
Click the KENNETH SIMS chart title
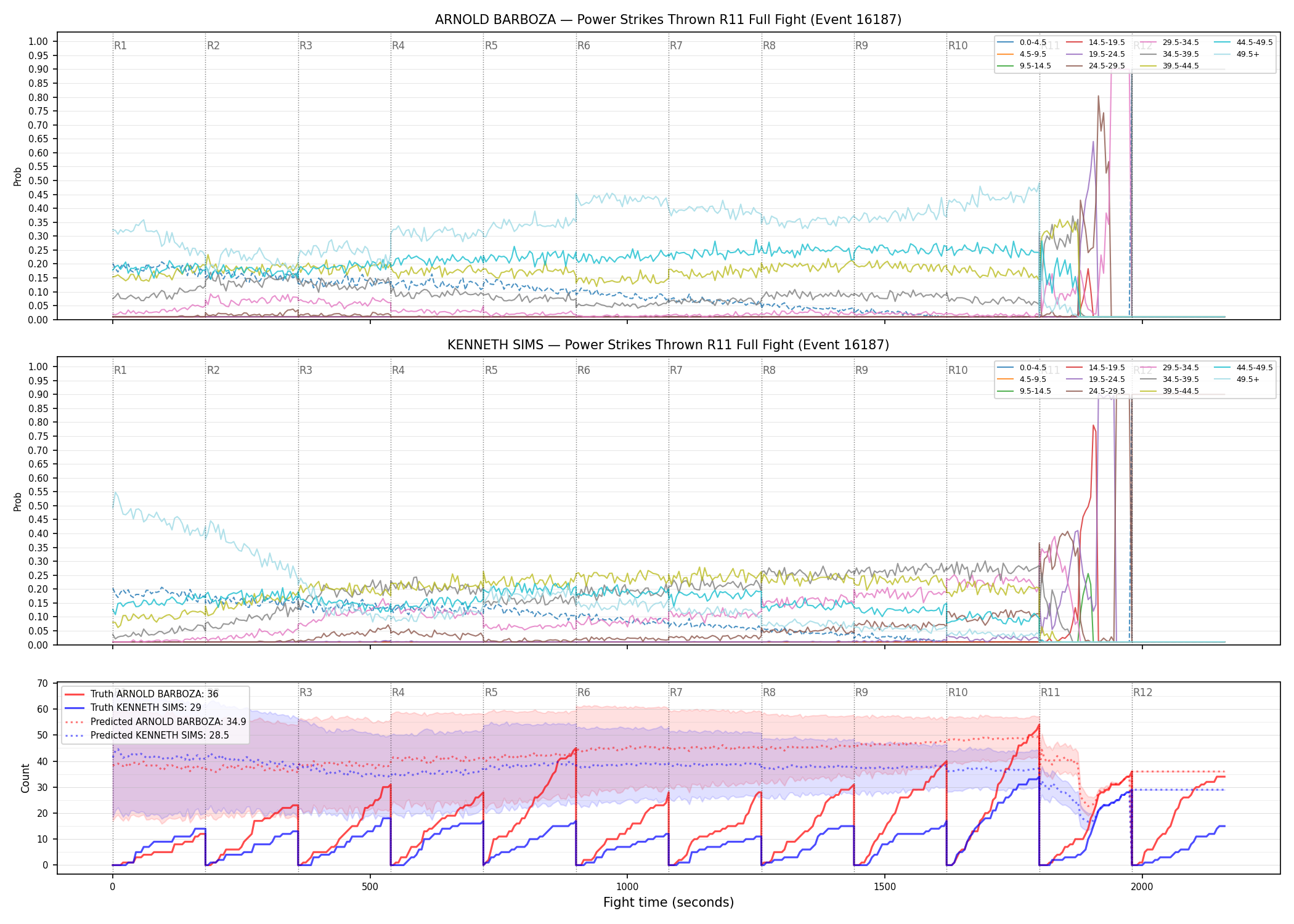point(668,345)
